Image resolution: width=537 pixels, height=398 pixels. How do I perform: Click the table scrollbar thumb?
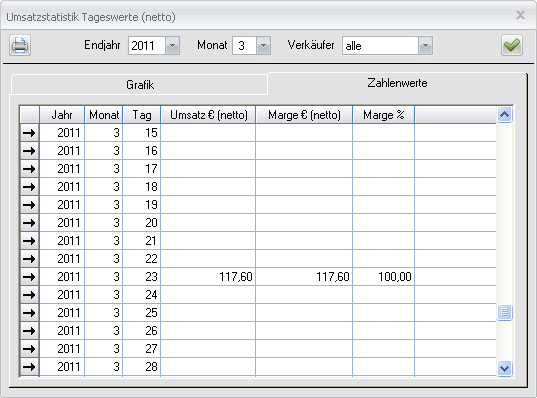click(504, 312)
